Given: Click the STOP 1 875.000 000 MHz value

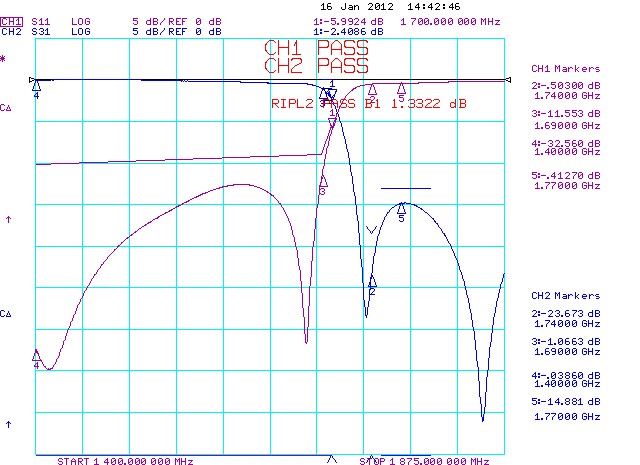Looking at the screenshot, I should point(425,461).
